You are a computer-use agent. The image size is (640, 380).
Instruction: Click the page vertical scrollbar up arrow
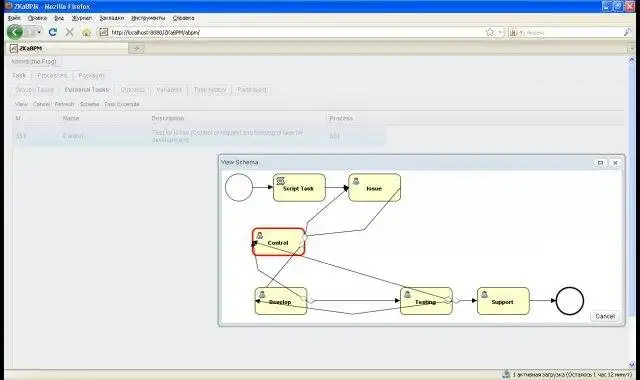pos(632,60)
